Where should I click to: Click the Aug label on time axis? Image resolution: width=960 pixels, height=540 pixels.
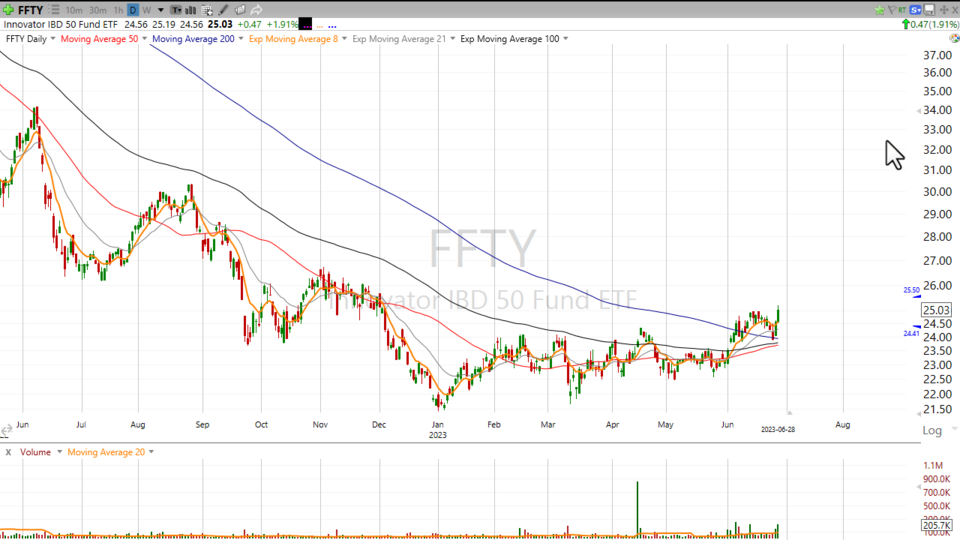842,424
